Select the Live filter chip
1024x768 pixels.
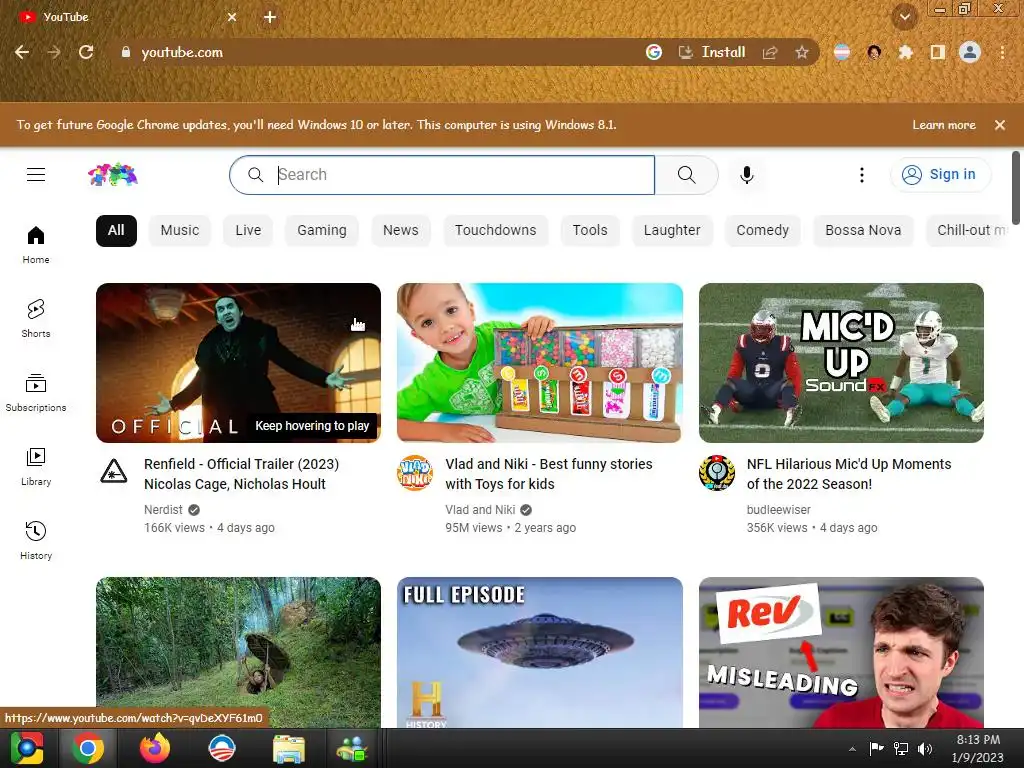coord(248,231)
